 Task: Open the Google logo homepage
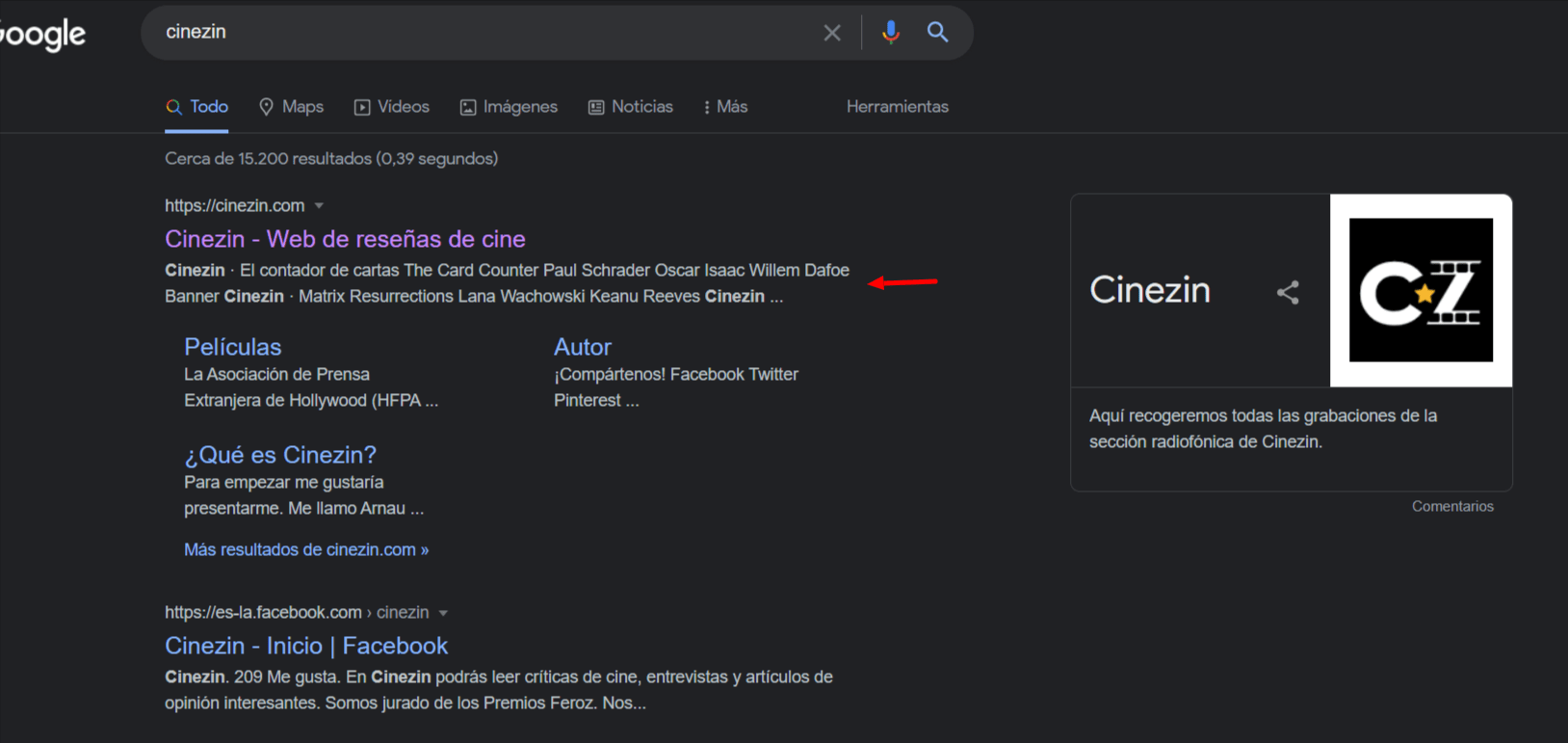42,35
